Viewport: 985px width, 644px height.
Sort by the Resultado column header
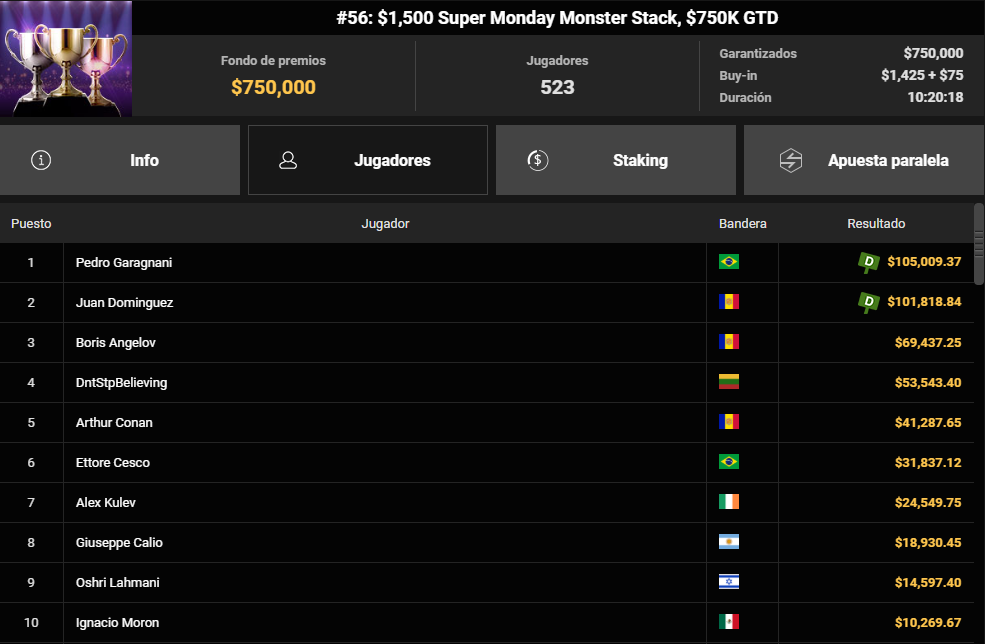tap(876, 224)
